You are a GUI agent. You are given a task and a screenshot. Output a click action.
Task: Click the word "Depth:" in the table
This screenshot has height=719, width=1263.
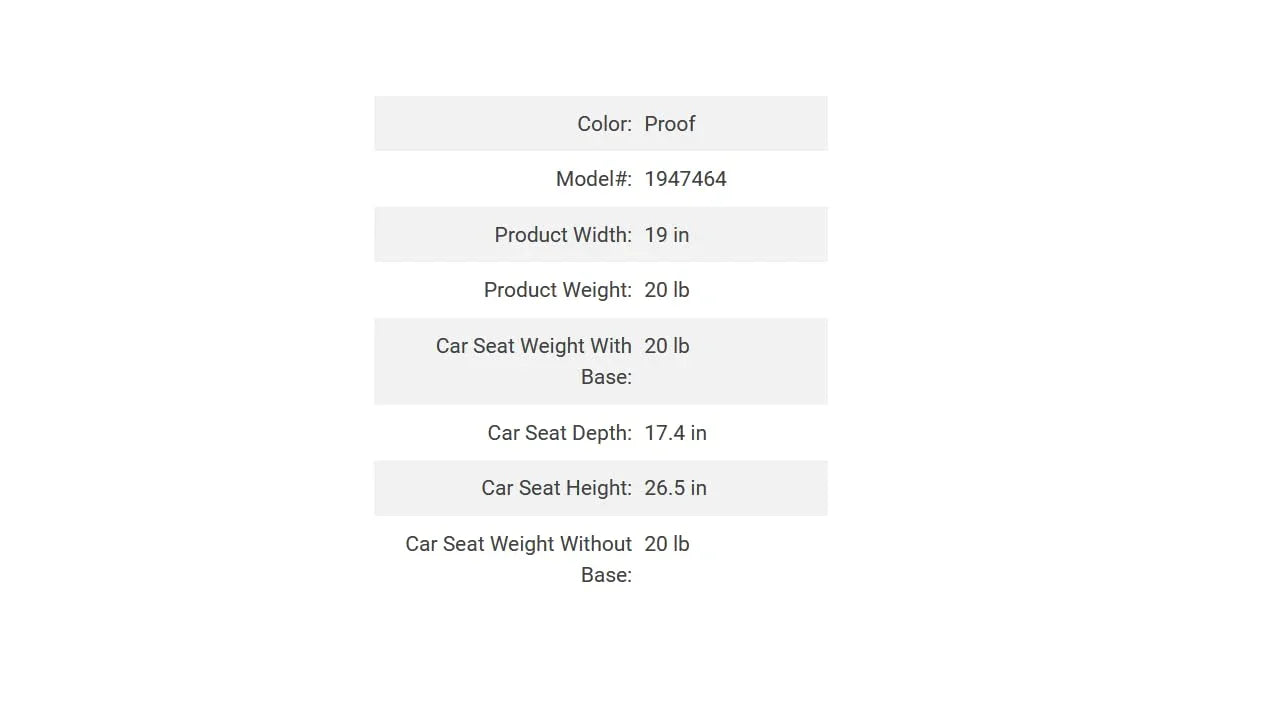[601, 433]
